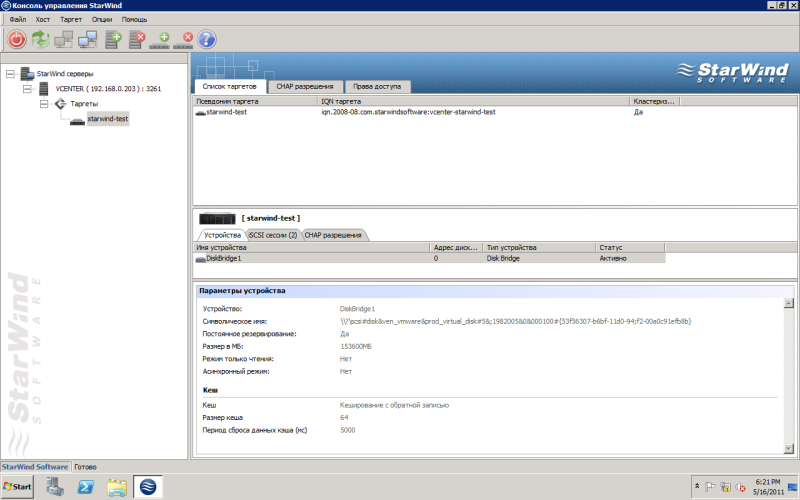Viewport: 800px width, 500px height.
Task: Click the Кластериз... column header
Action: click(655, 101)
